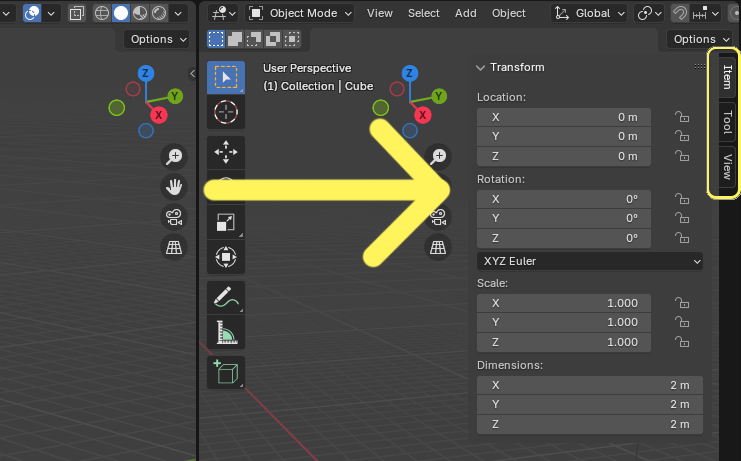
Task: Activate the Move tool
Action: pos(226,152)
